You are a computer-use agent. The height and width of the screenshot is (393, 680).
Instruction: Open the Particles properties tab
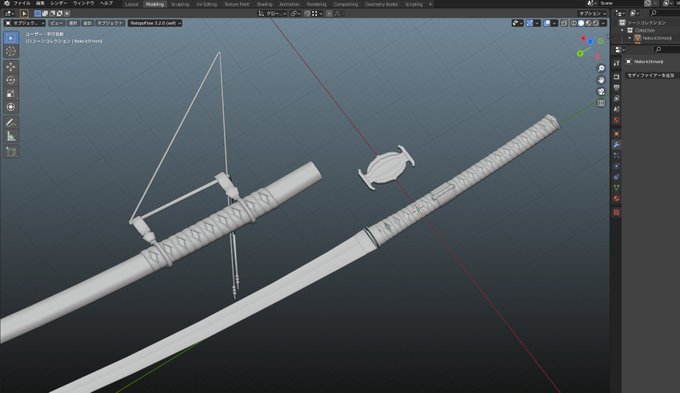tap(616, 155)
